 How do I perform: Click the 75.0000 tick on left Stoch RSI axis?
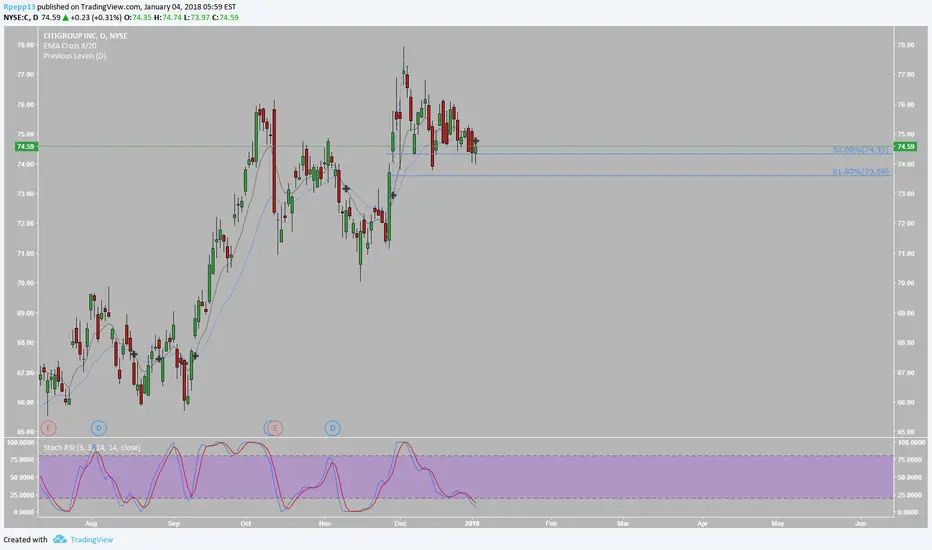[x=22, y=460]
